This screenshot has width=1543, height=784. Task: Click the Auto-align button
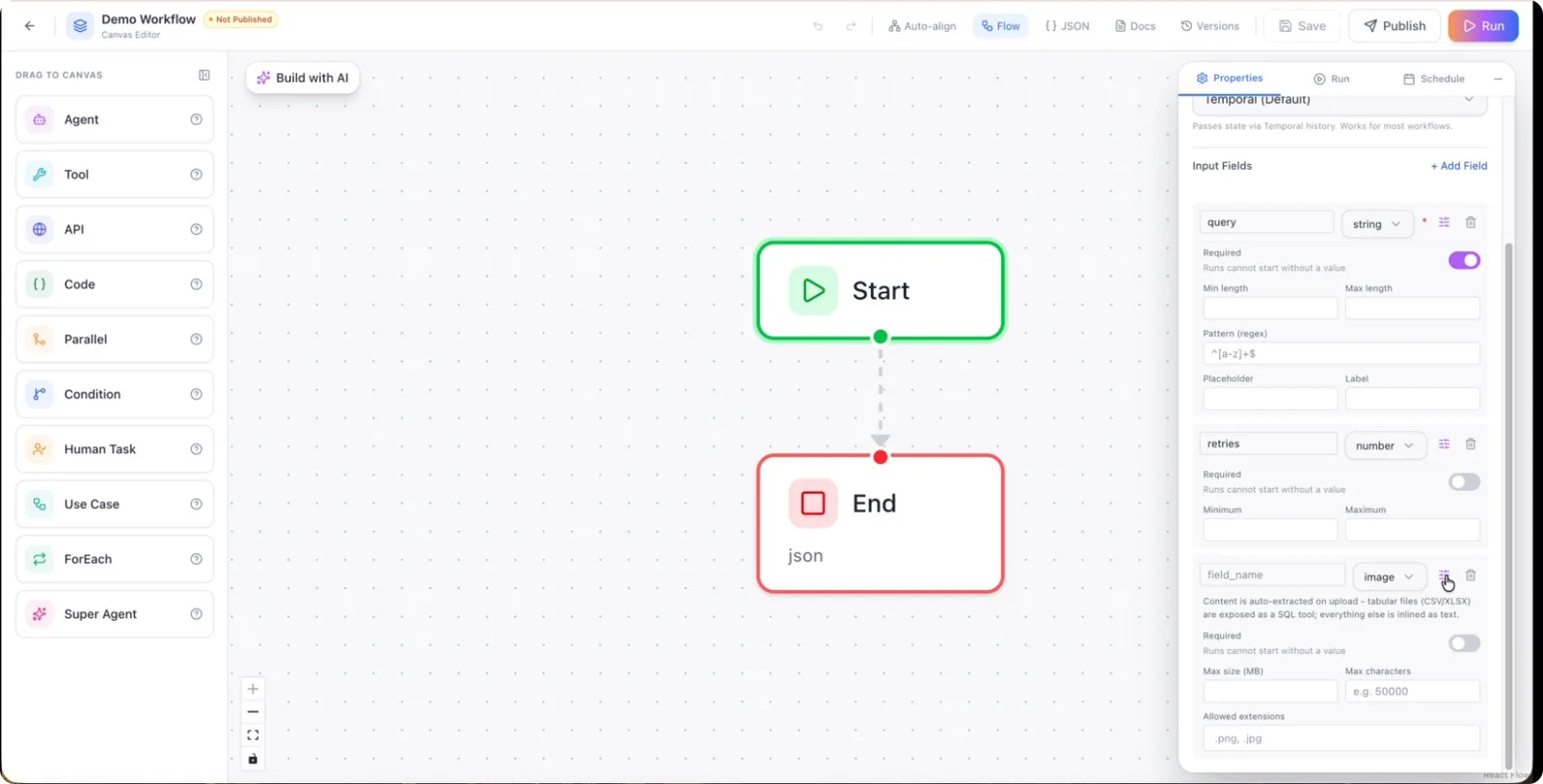pyautogui.click(x=922, y=26)
